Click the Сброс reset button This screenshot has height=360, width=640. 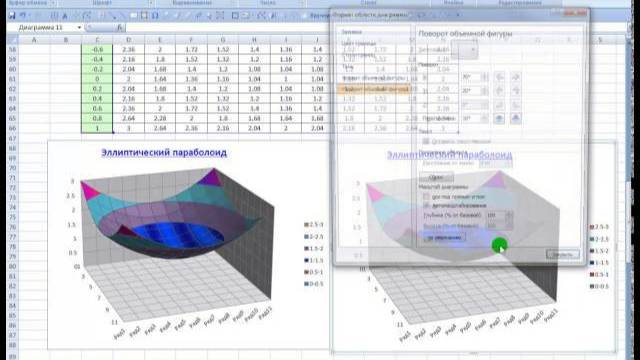point(436,178)
